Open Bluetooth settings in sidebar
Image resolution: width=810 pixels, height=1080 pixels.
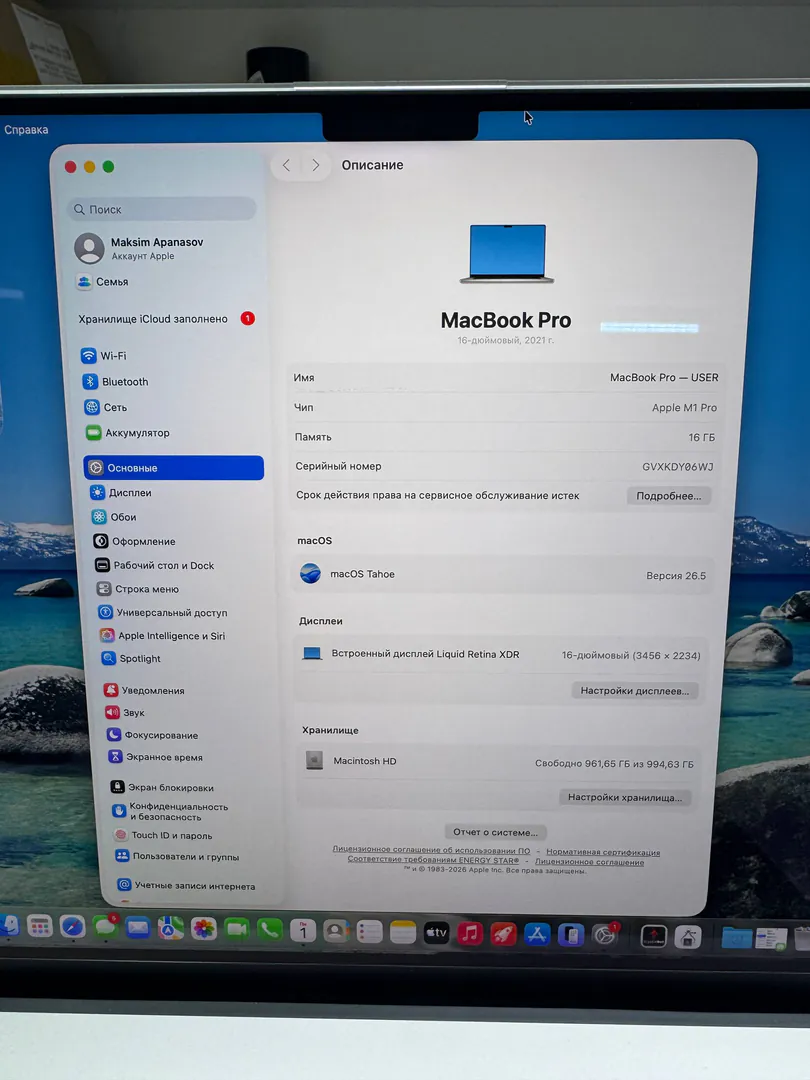click(x=116, y=382)
